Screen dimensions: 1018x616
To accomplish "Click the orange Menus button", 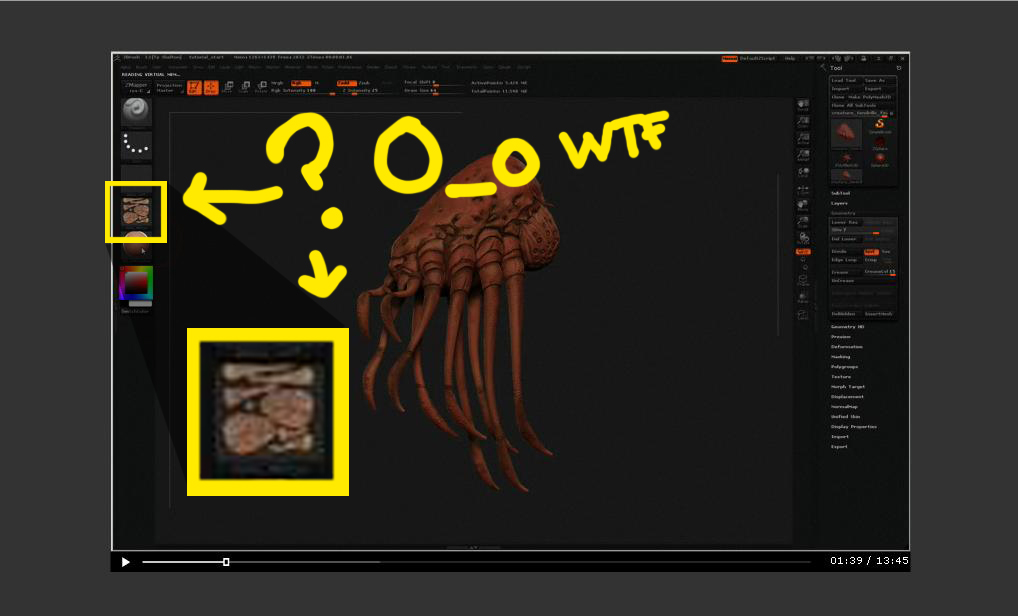I will (x=730, y=58).
